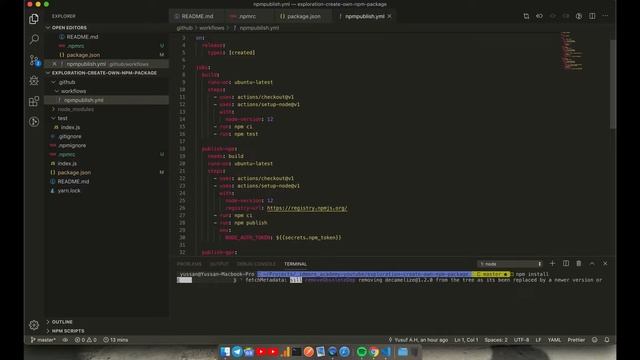This screenshot has height=360, width=640.
Task: Open the editor More Actions ellipsis
Action: tap(605, 16)
